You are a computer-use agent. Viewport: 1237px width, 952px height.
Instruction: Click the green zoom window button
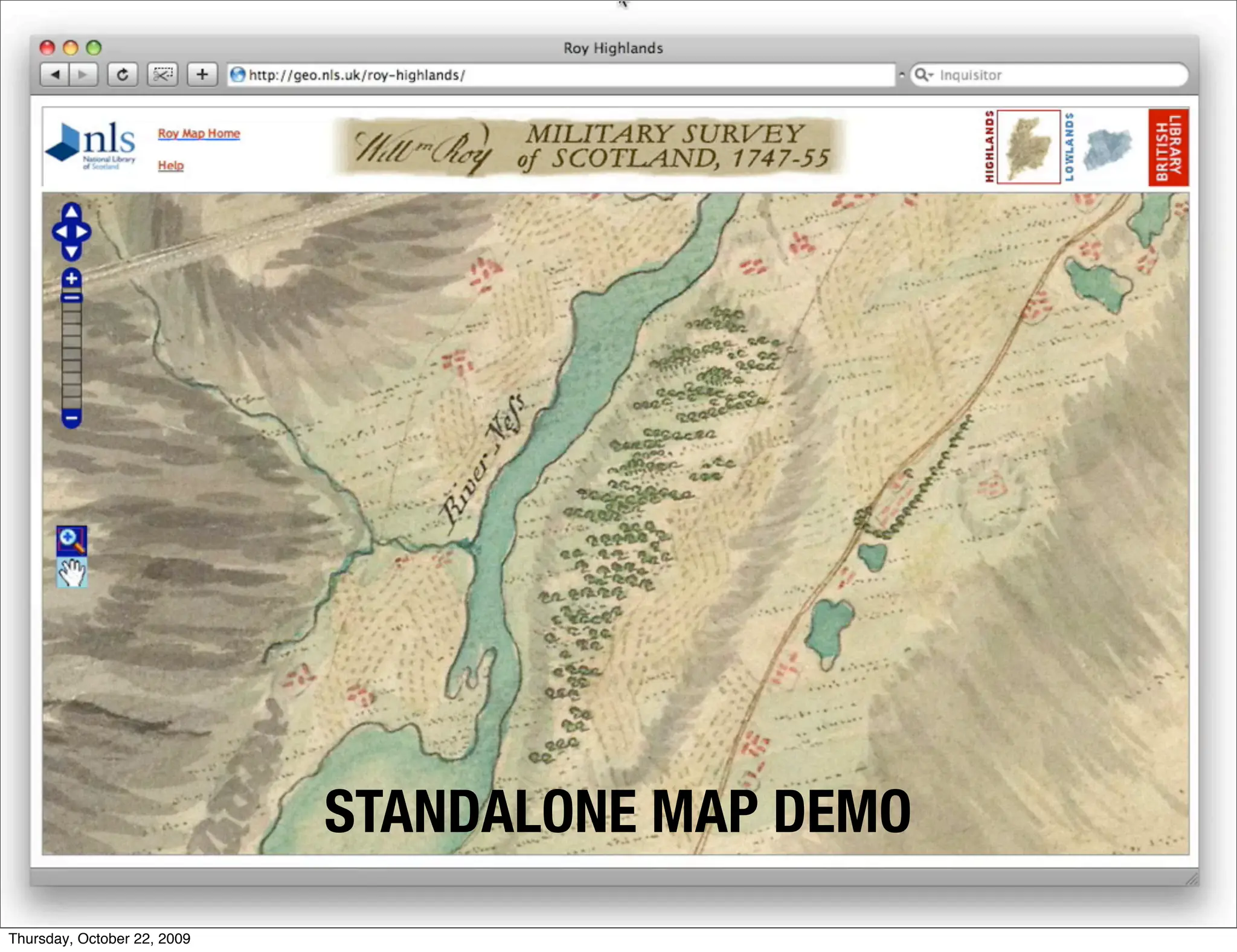click(x=94, y=47)
